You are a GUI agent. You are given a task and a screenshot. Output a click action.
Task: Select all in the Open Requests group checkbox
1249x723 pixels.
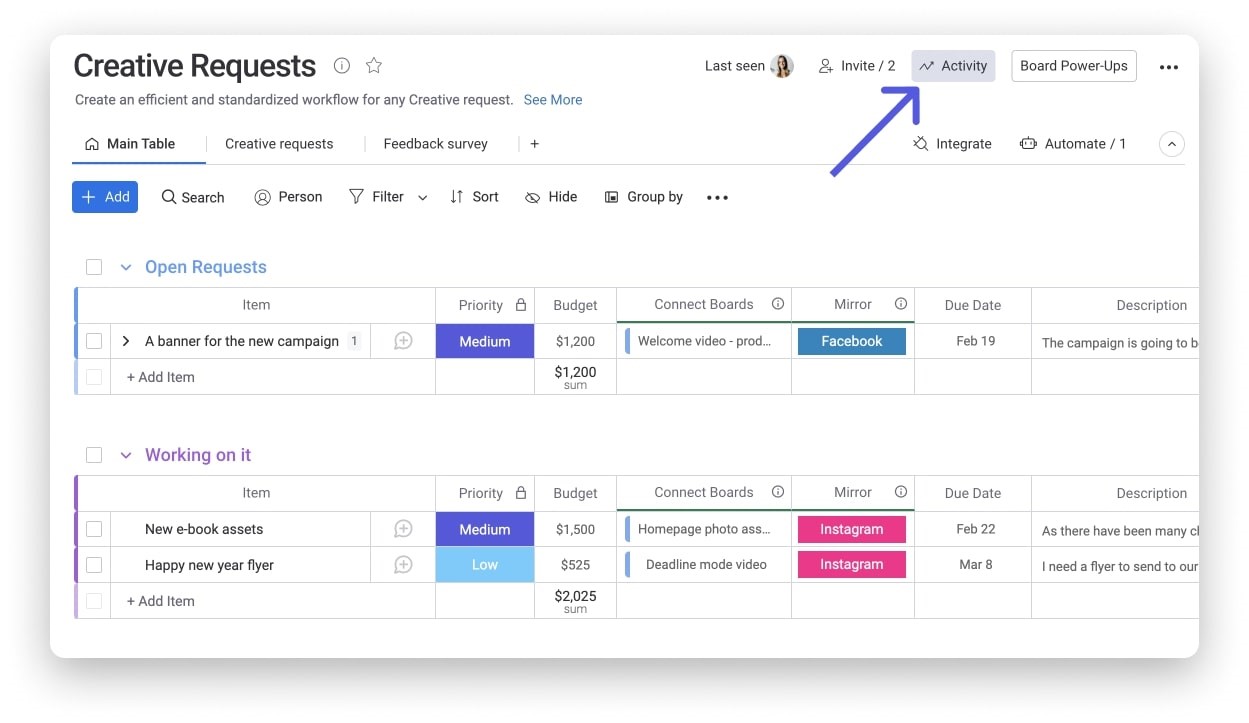[x=94, y=267]
